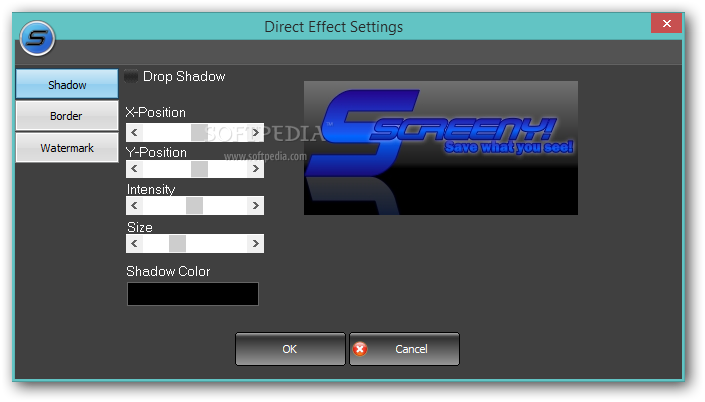Click the Drop Shadow label text

point(184,76)
